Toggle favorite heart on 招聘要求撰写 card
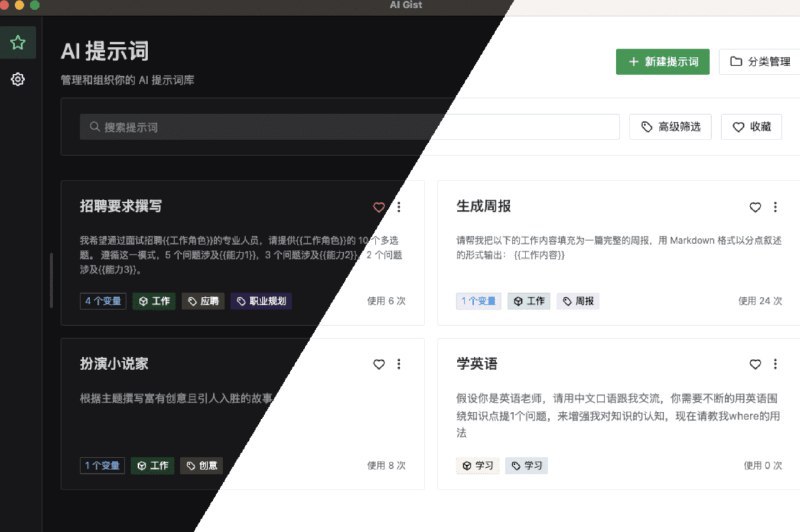The height and width of the screenshot is (532, 800). (379, 207)
